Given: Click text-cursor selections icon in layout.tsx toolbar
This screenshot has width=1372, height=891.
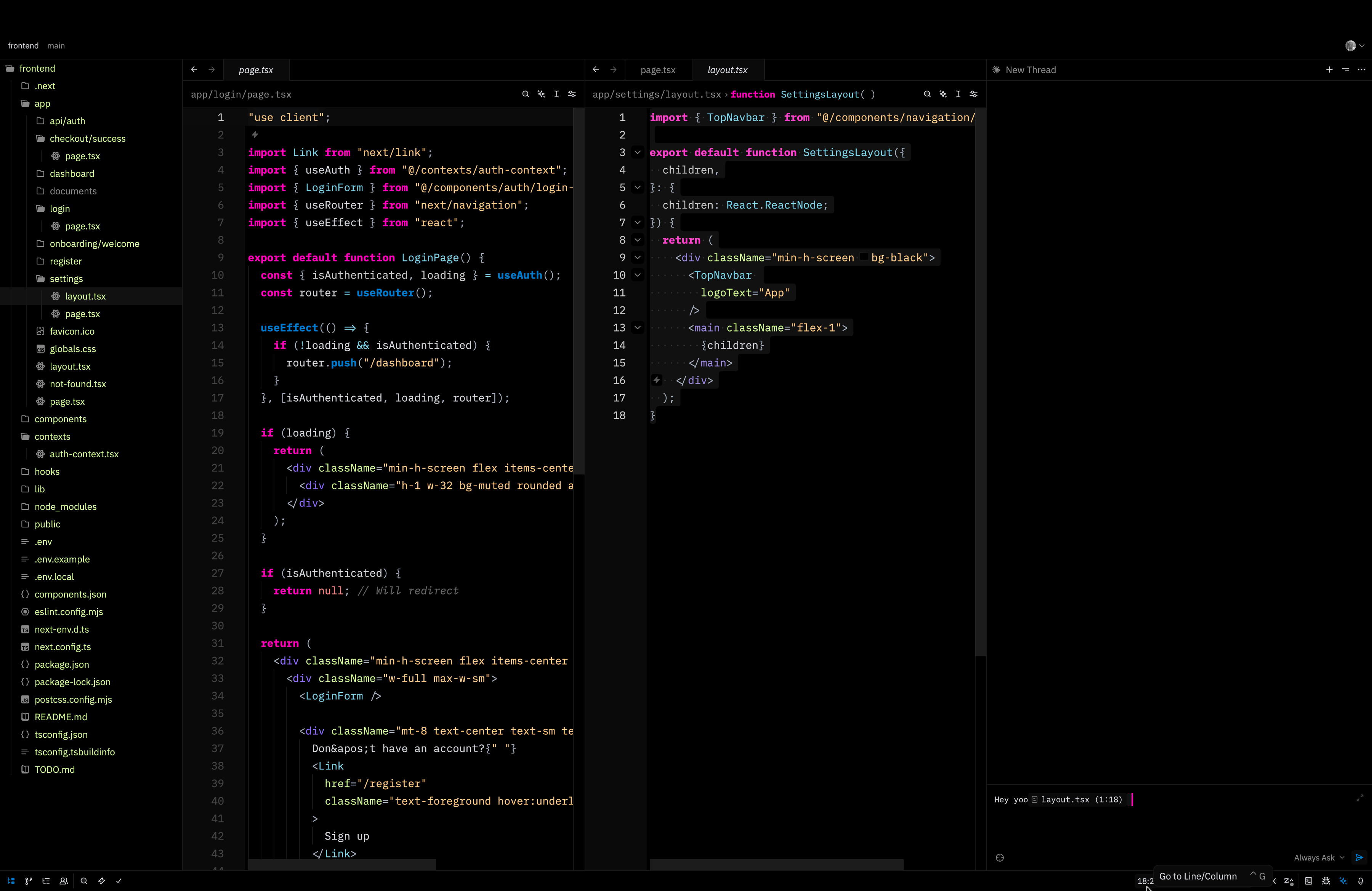Looking at the screenshot, I should pos(958,94).
